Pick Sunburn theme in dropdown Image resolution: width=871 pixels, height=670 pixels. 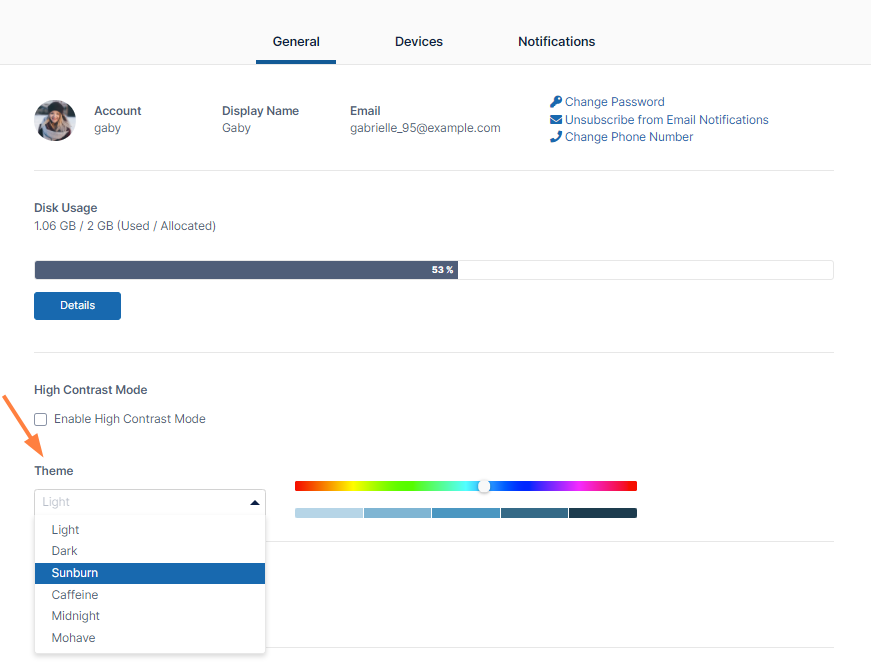(x=75, y=573)
